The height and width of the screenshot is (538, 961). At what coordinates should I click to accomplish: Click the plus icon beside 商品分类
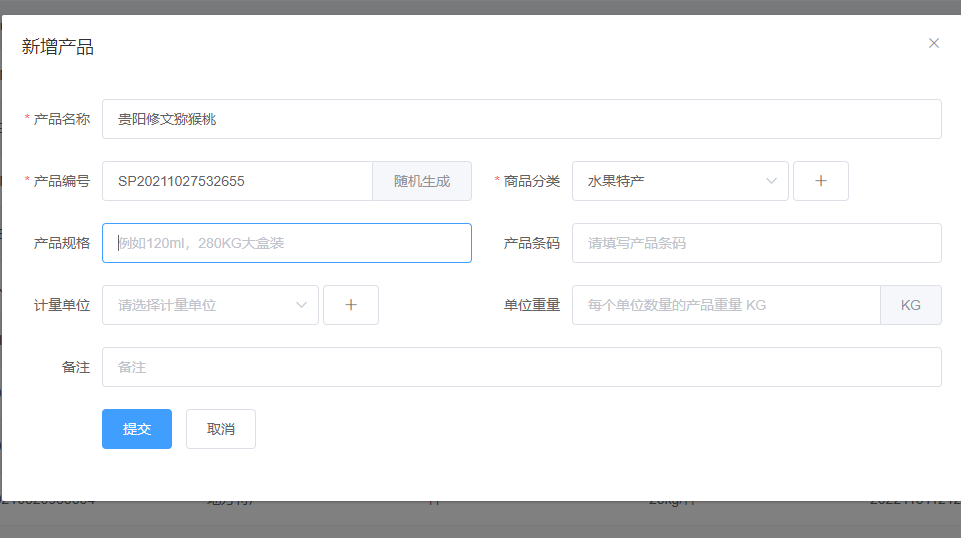tap(820, 181)
